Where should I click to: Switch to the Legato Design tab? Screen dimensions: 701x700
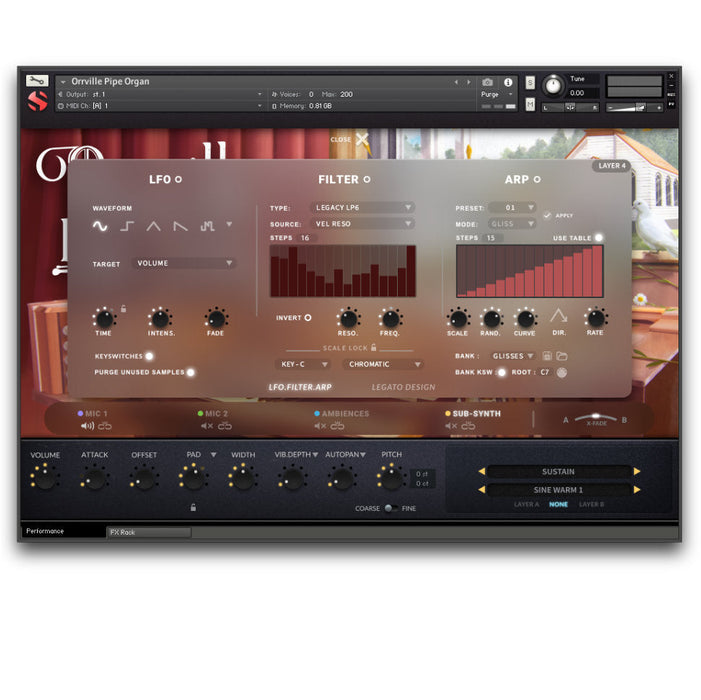[x=403, y=387]
